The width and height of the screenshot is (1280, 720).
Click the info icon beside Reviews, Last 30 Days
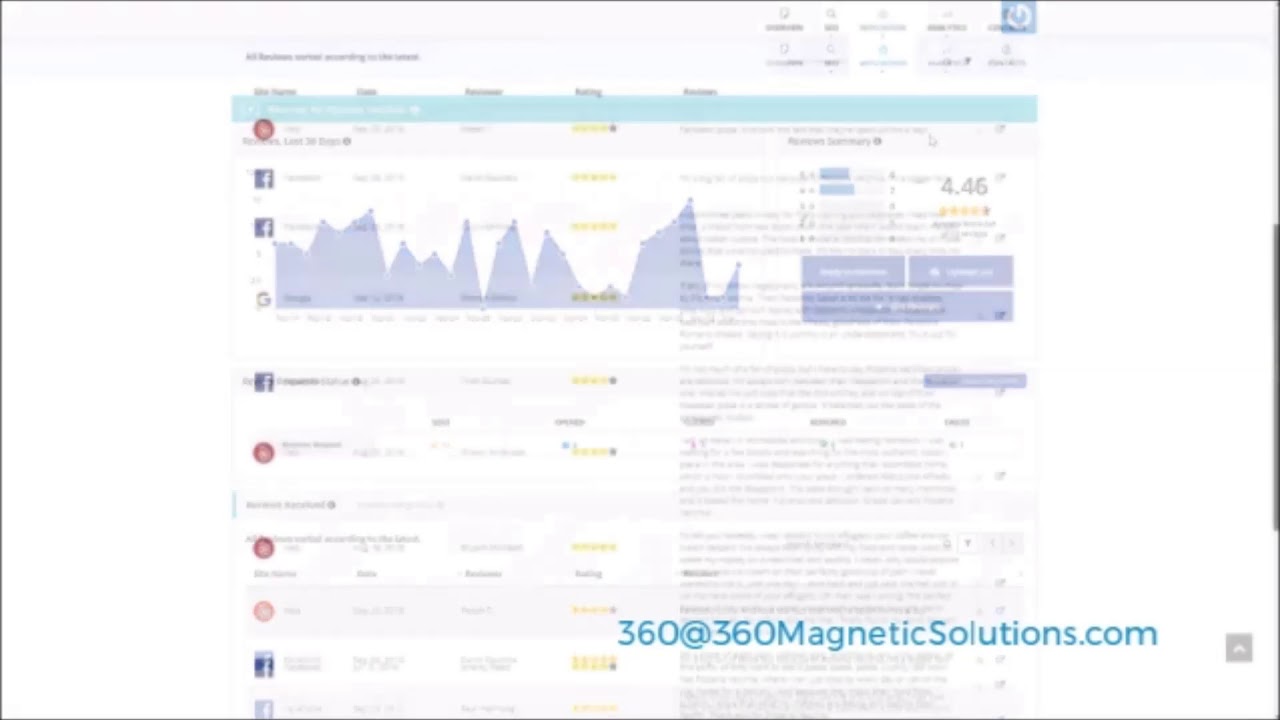point(347,141)
